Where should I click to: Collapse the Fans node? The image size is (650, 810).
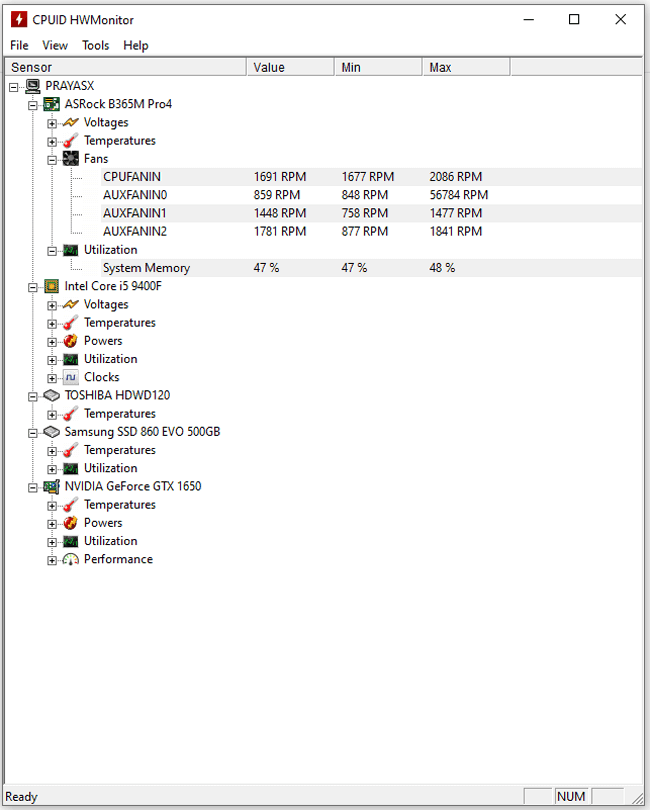tap(52, 160)
